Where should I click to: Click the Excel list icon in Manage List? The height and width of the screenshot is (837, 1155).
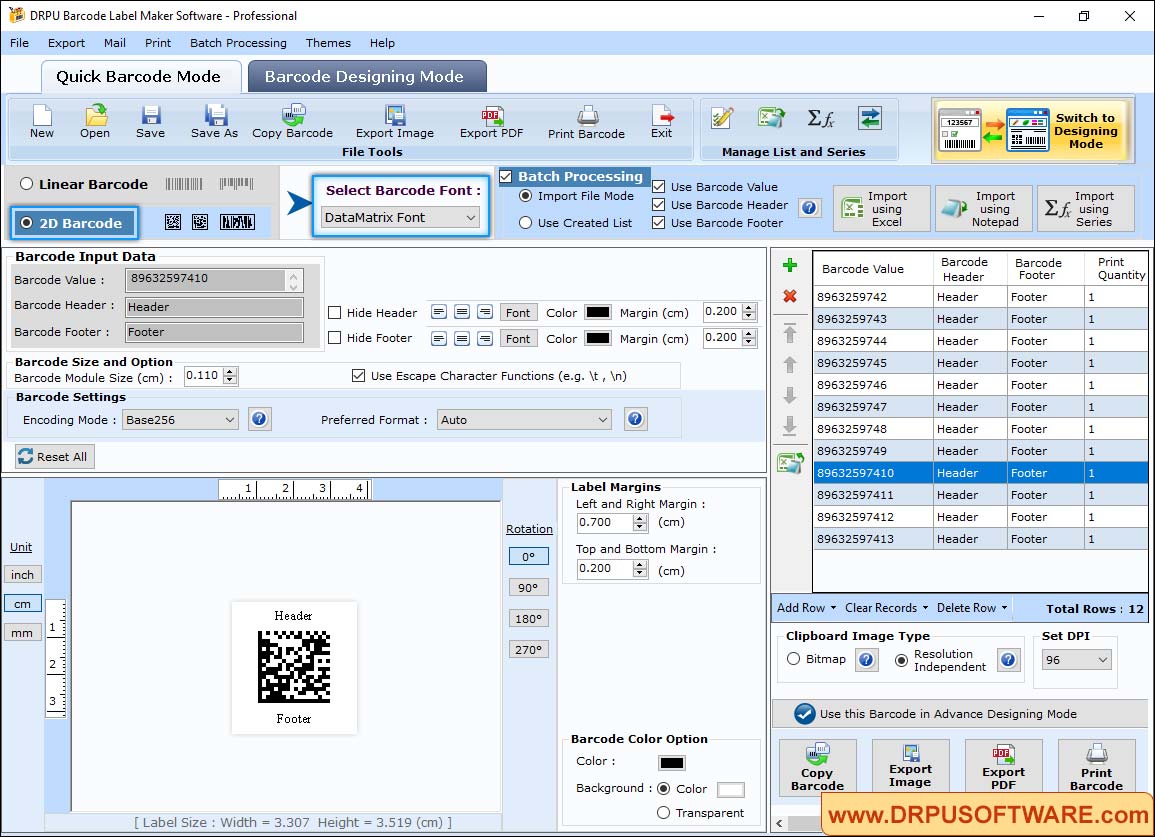(771, 118)
